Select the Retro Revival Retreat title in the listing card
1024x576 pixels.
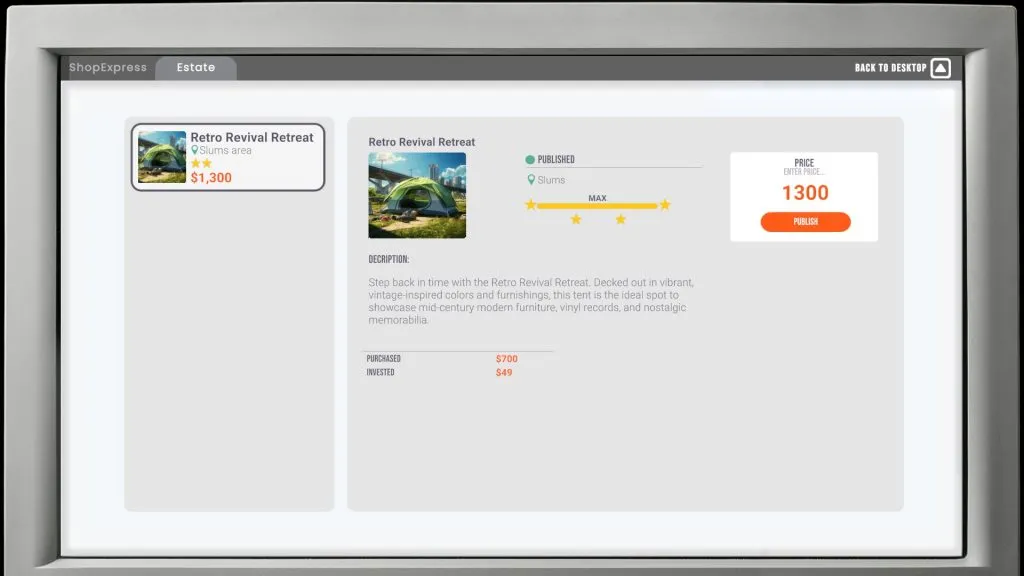(x=252, y=137)
